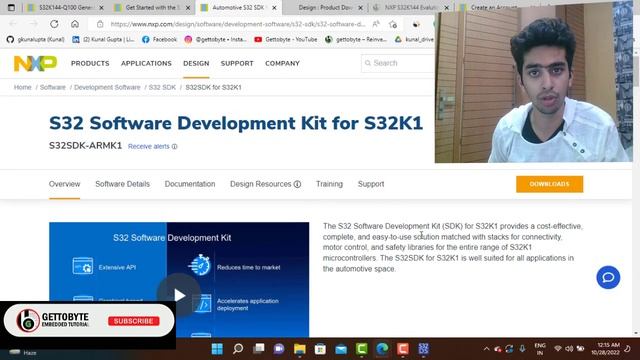Show info icon next to Receive alerts
This screenshot has width=640, height=360.
174,147
